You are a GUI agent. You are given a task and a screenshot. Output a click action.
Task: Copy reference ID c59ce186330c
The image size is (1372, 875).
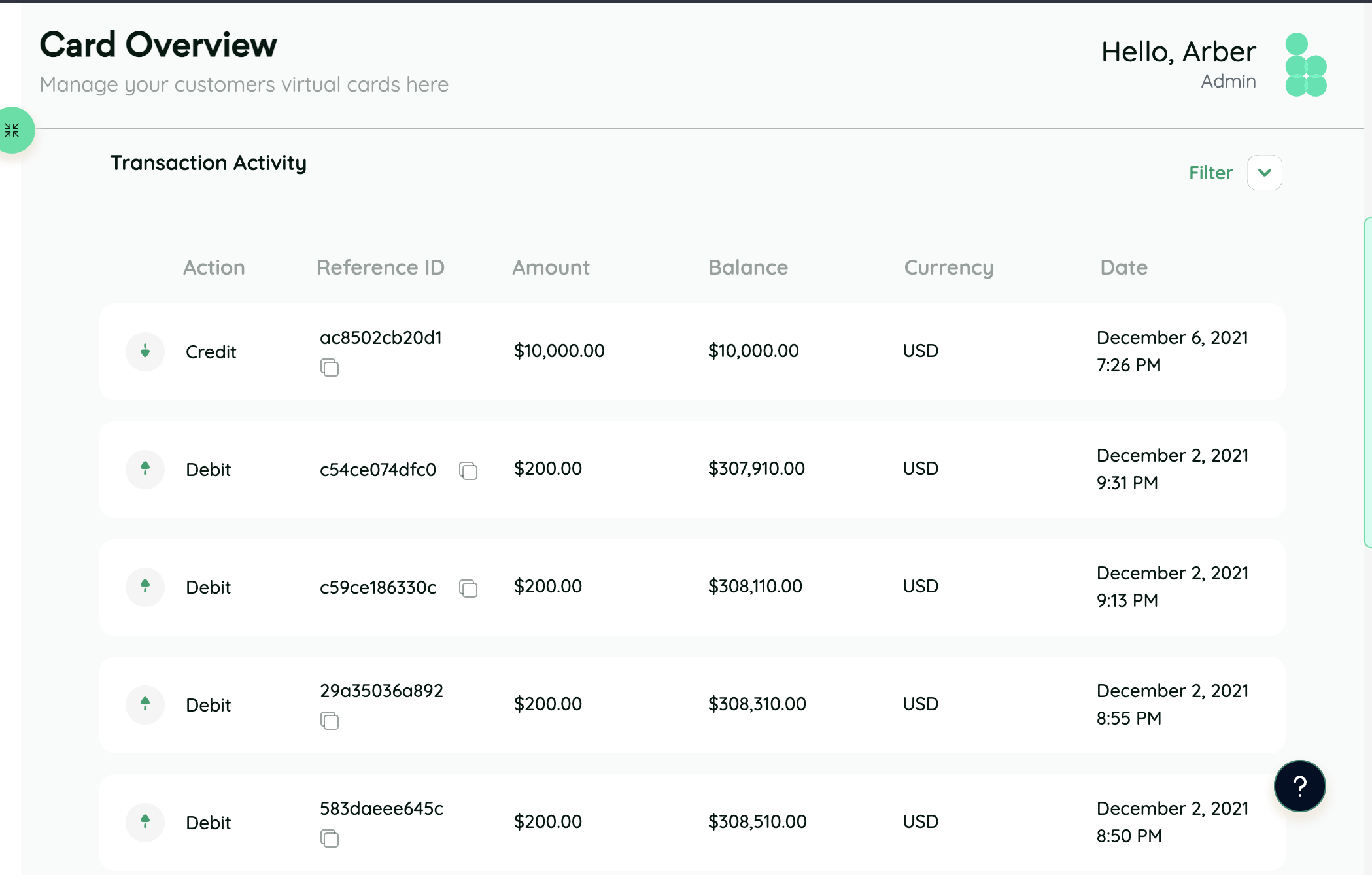pyautogui.click(x=468, y=588)
